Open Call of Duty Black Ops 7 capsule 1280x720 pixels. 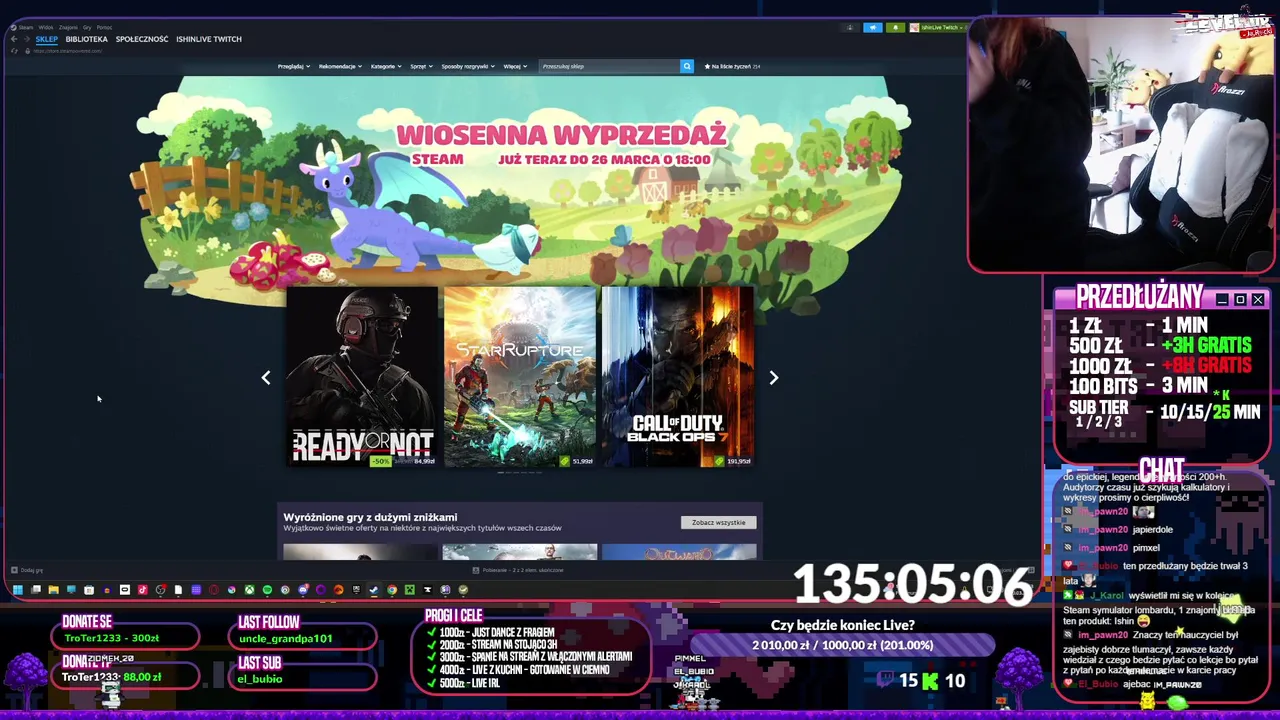678,377
